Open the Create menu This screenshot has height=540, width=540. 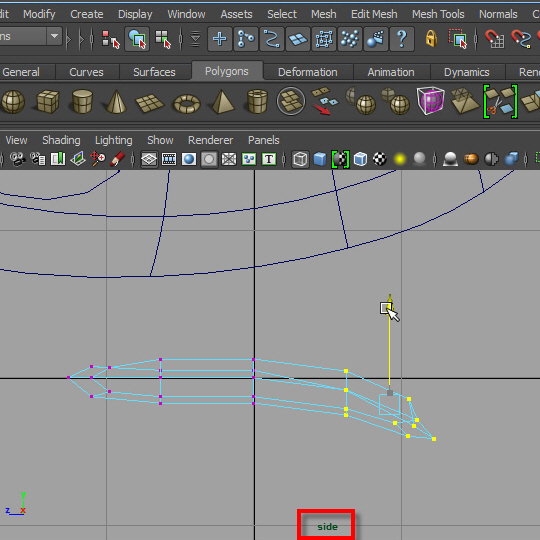87,14
